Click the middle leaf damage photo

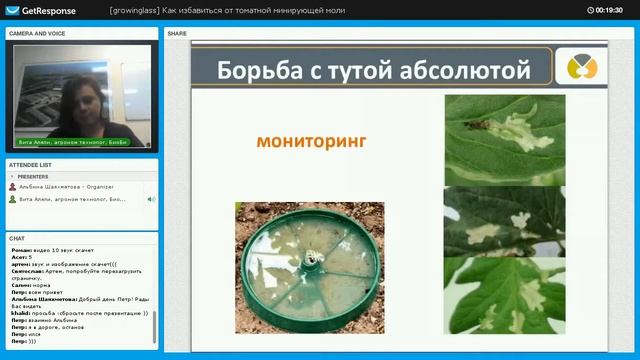pyautogui.click(x=505, y=222)
